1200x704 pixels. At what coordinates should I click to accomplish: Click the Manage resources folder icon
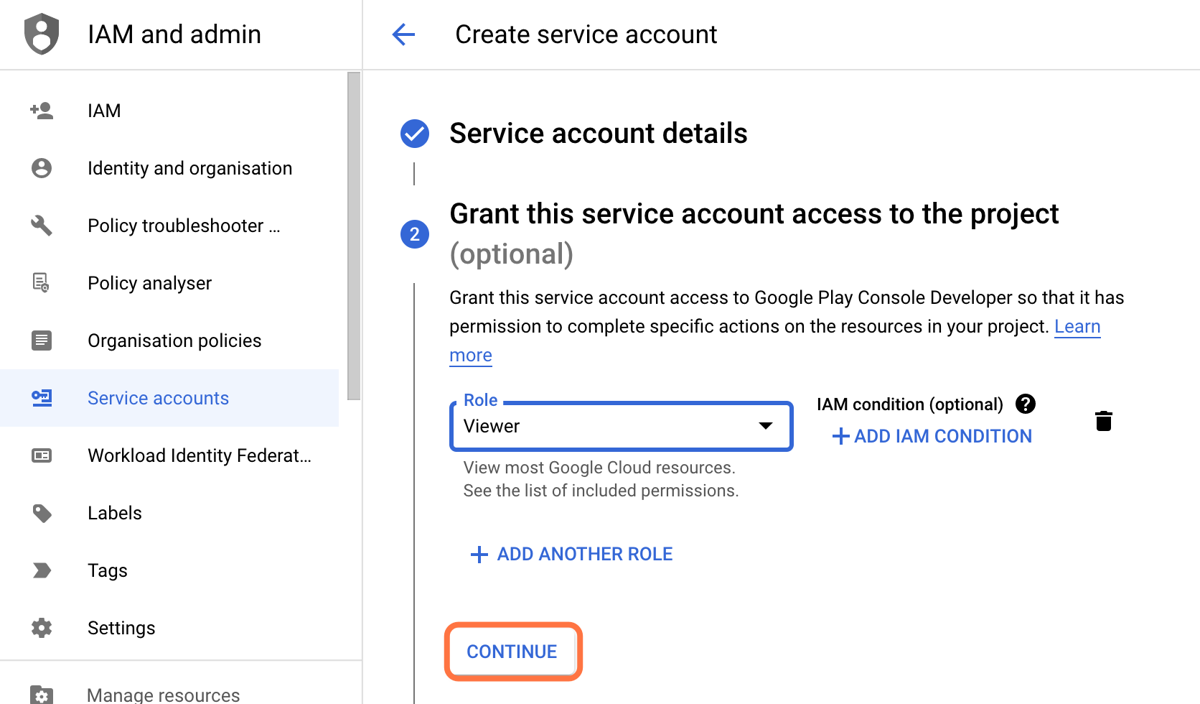[41, 694]
